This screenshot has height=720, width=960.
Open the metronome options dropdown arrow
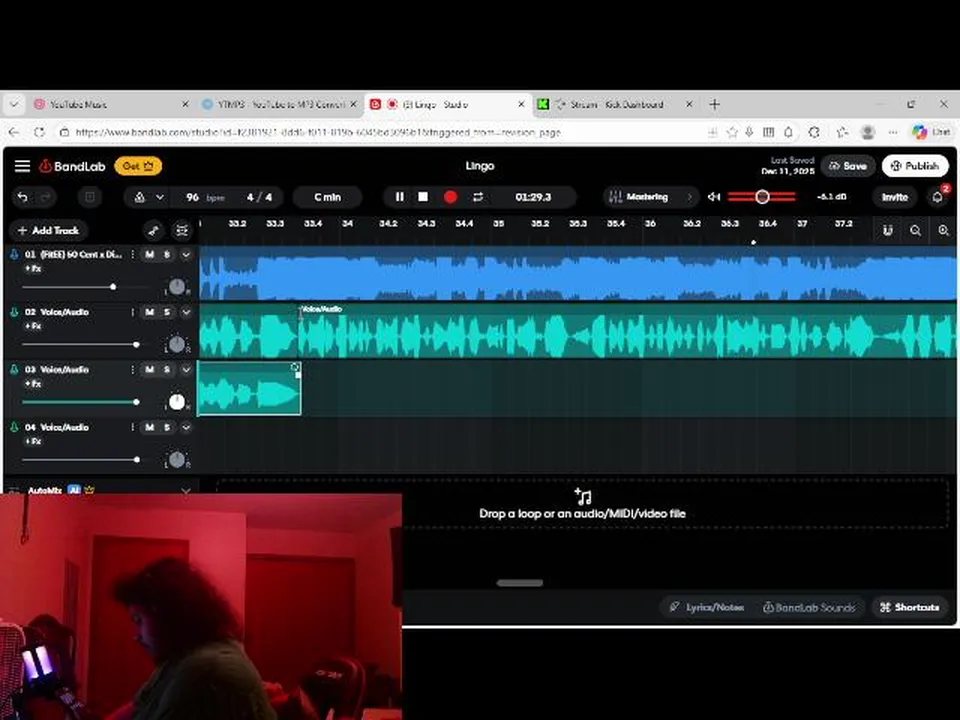(160, 197)
